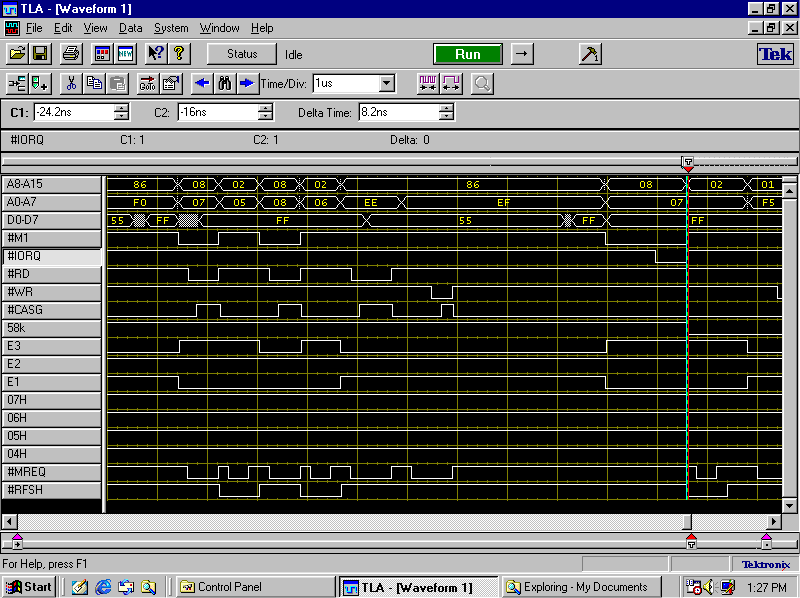The width and height of the screenshot is (800, 598).
Task: Switch to Control Panel in the taskbar
Action: (256, 587)
